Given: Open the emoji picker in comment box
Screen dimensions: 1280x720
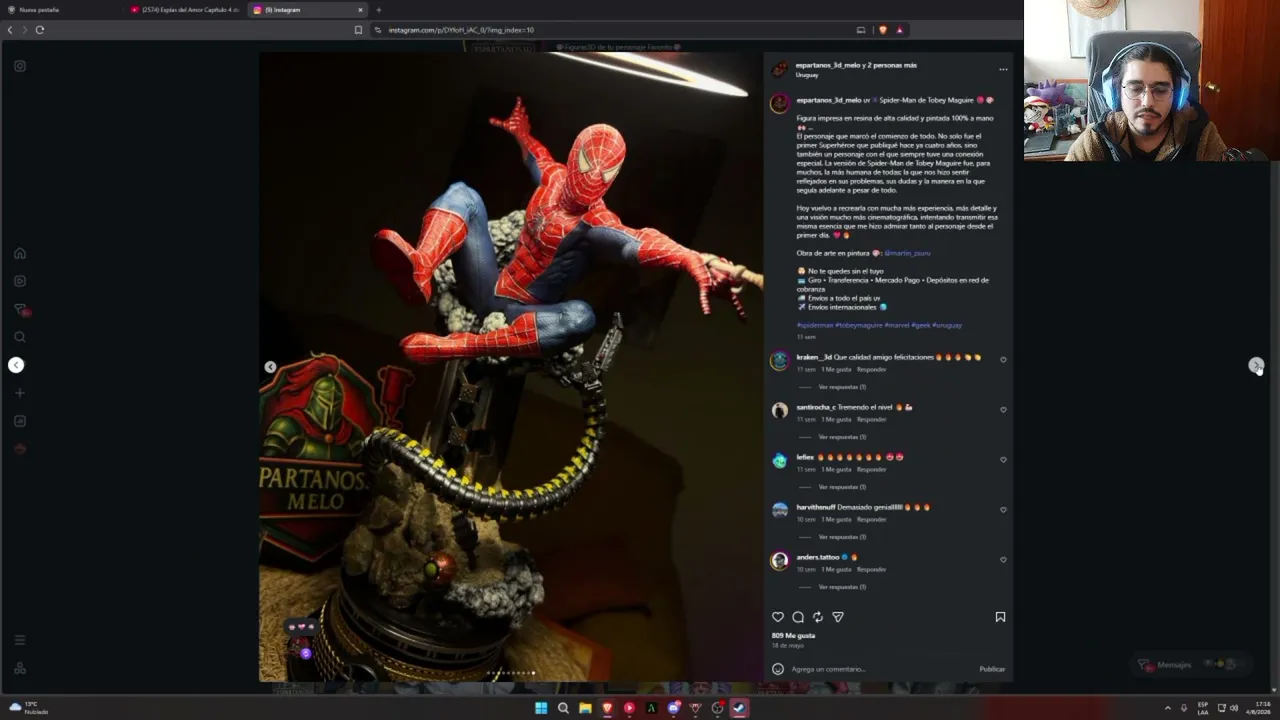Looking at the screenshot, I should click(x=778, y=669).
